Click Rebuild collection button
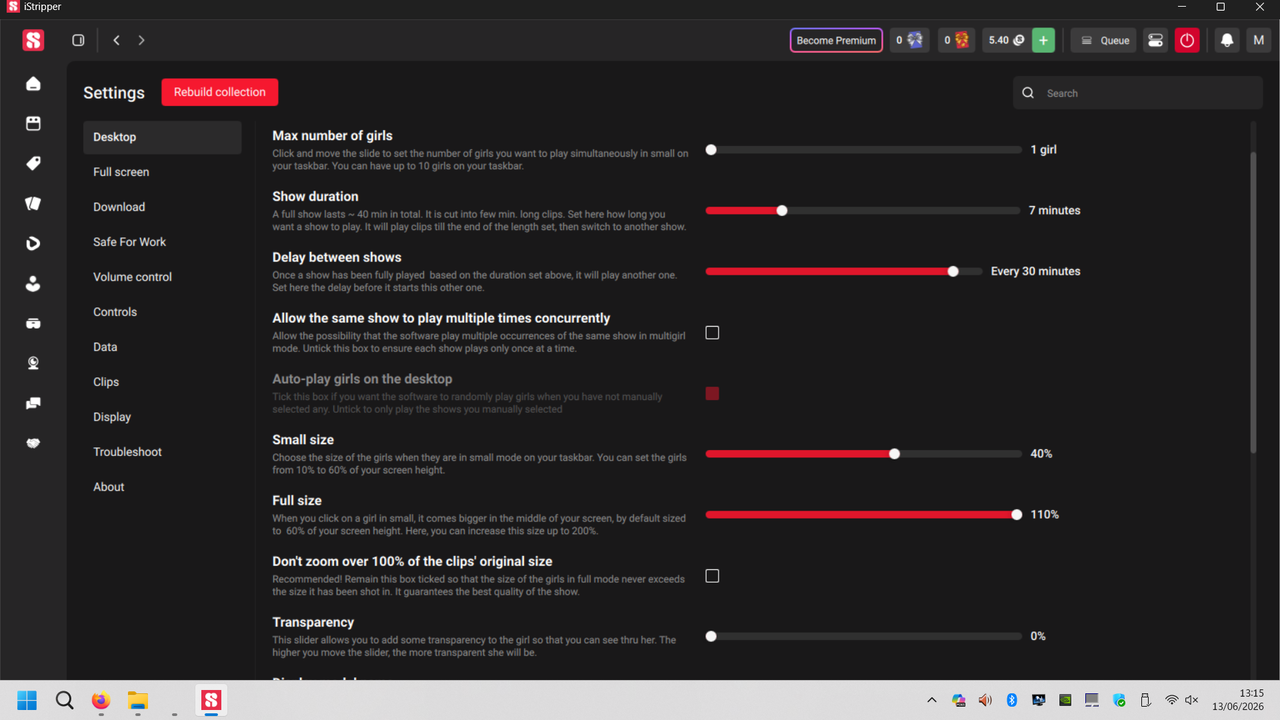Screen dimensions: 1280x720 (x=220, y=92)
